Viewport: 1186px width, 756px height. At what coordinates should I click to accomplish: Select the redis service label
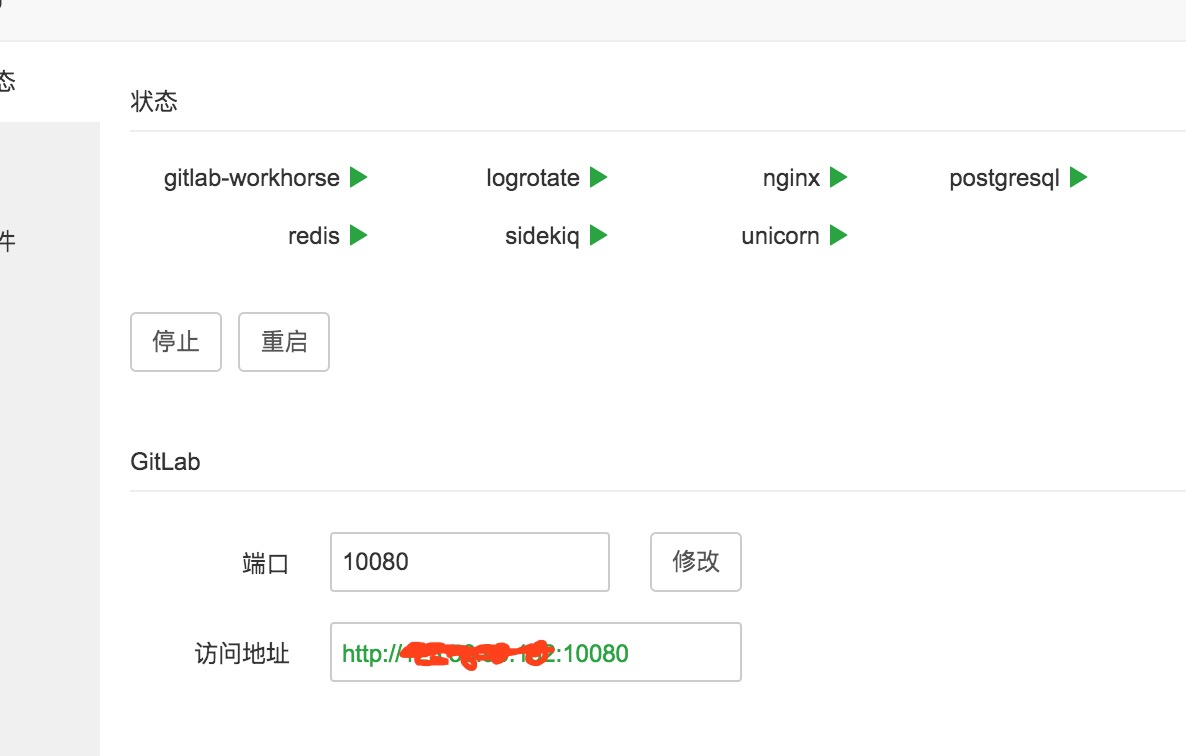pos(314,236)
